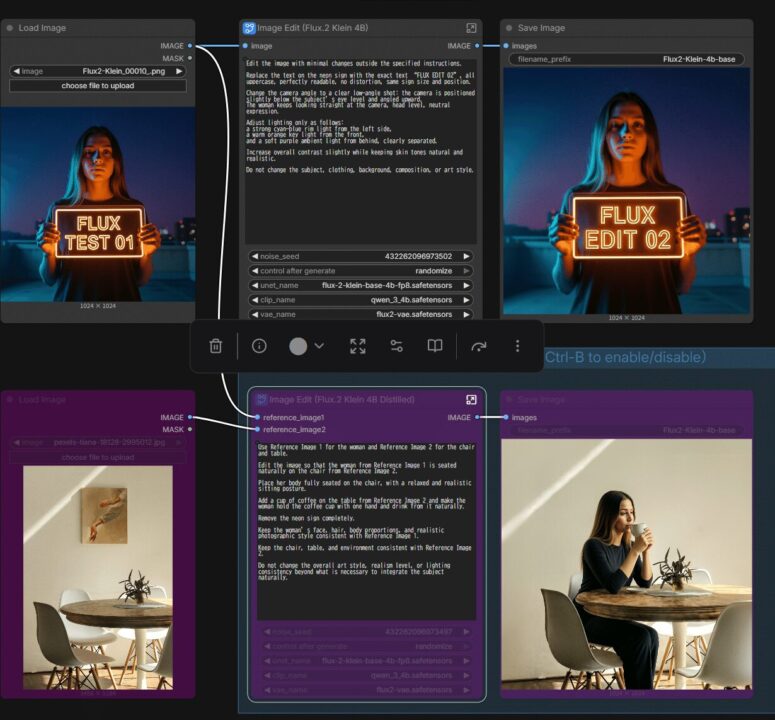
Task: Click the expand-arrows icon in floating toolbar
Action: click(357, 346)
